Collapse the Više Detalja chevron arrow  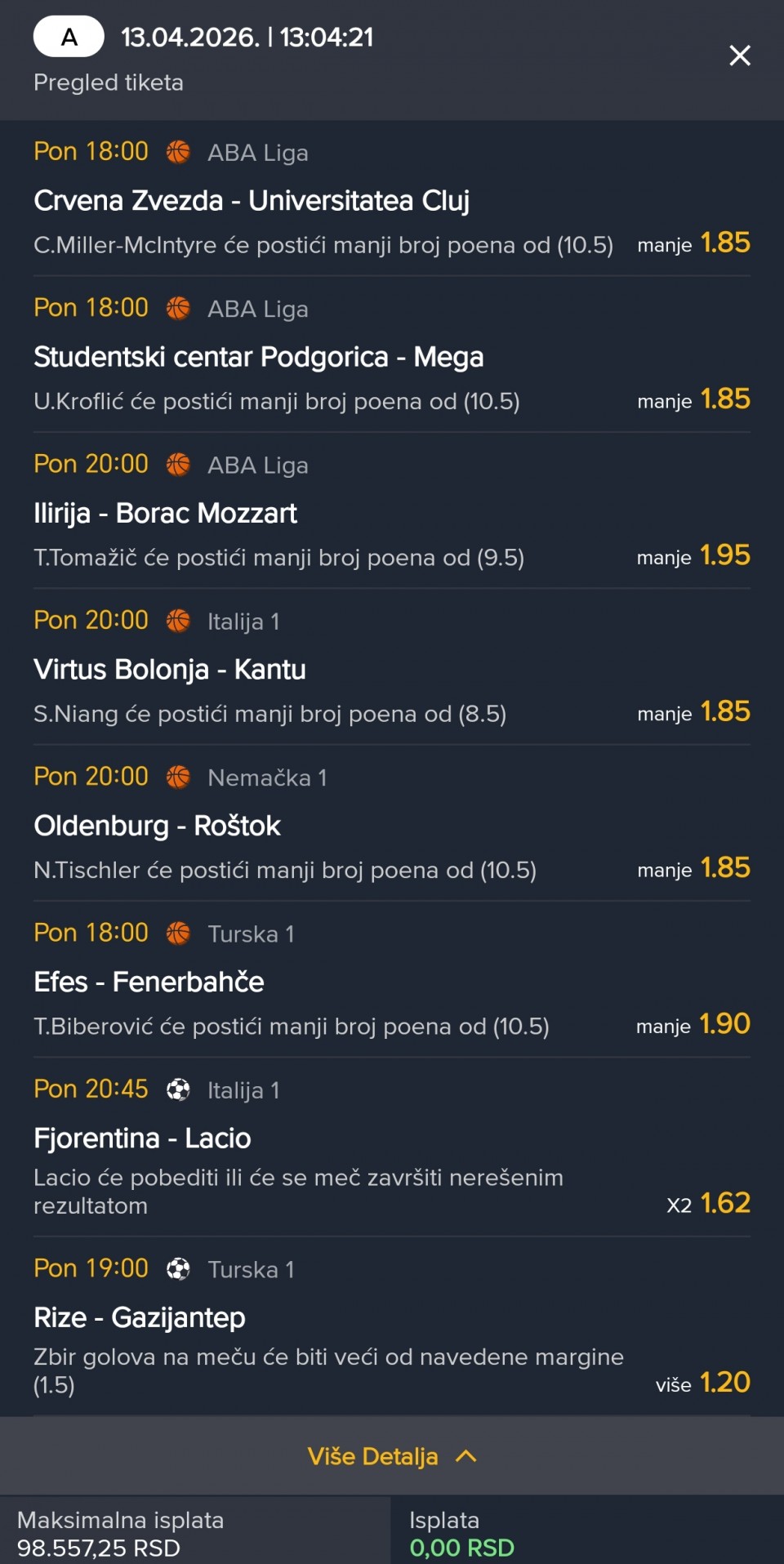(x=465, y=1456)
